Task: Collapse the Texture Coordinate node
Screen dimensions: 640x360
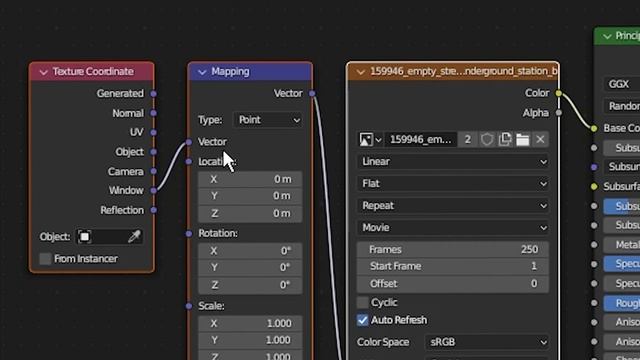Action: click(x=43, y=72)
